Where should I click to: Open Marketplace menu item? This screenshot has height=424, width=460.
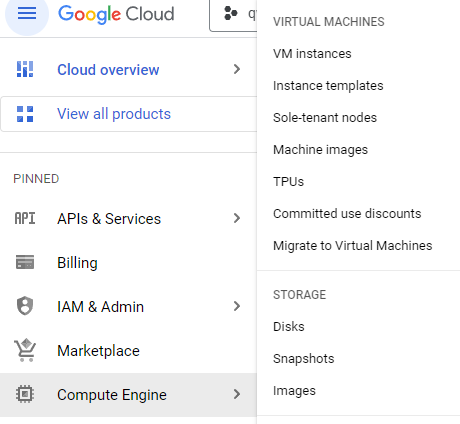click(x=128, y=351)
